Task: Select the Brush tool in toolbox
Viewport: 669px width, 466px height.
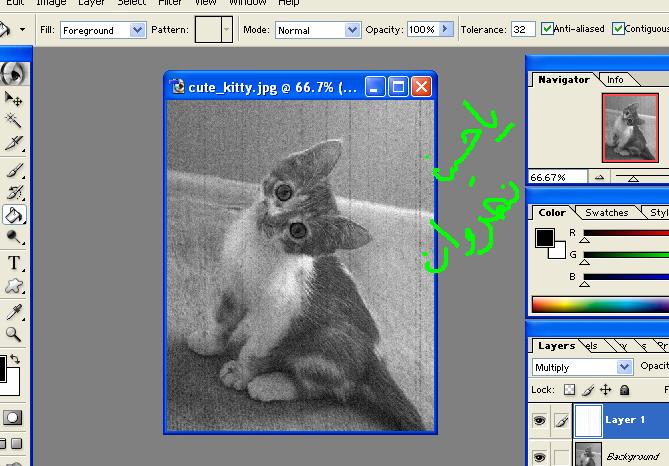Action: pyautogui.click(x=14, y=170)
